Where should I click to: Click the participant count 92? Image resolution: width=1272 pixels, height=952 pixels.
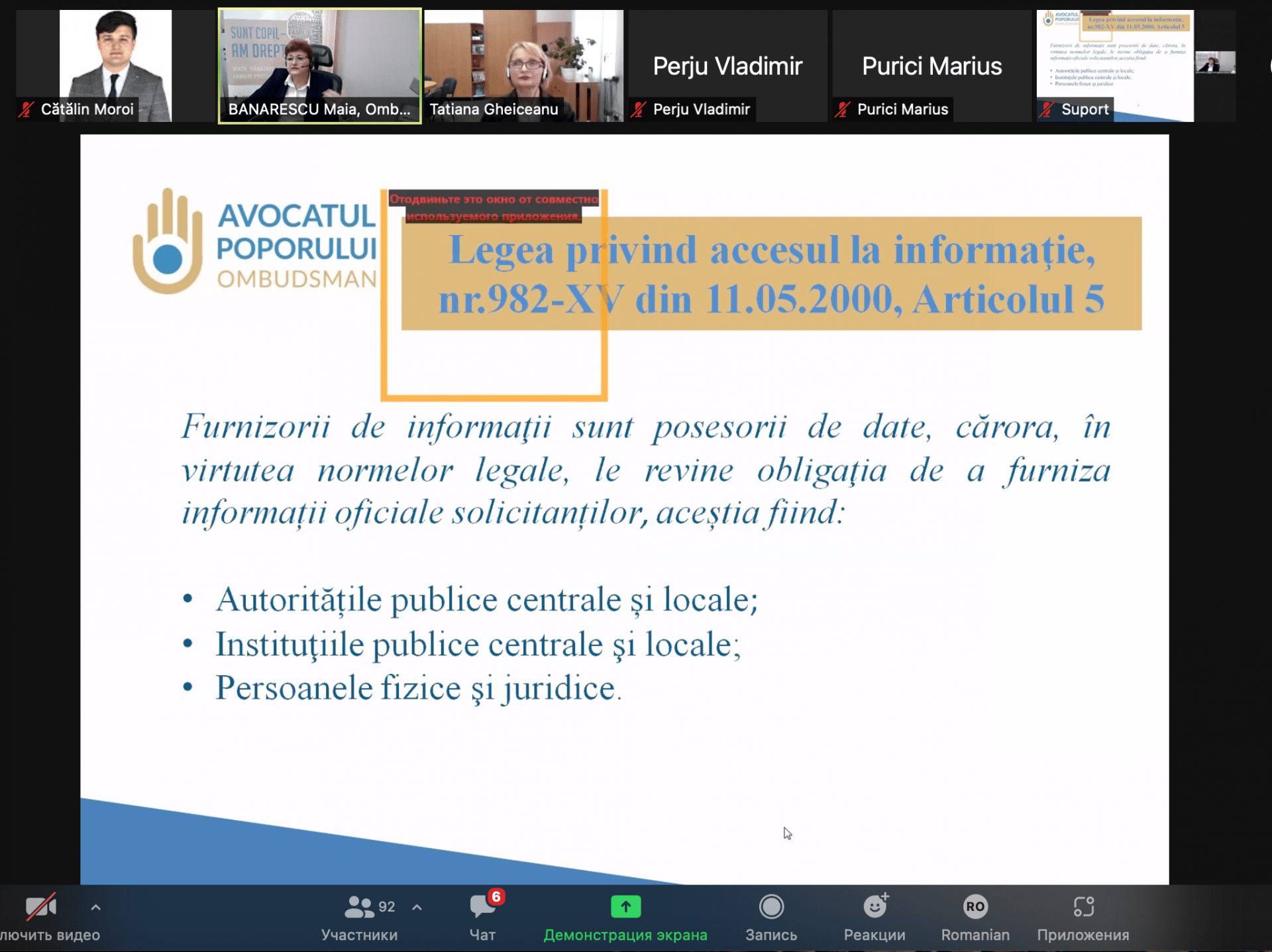tap(387, 907)
